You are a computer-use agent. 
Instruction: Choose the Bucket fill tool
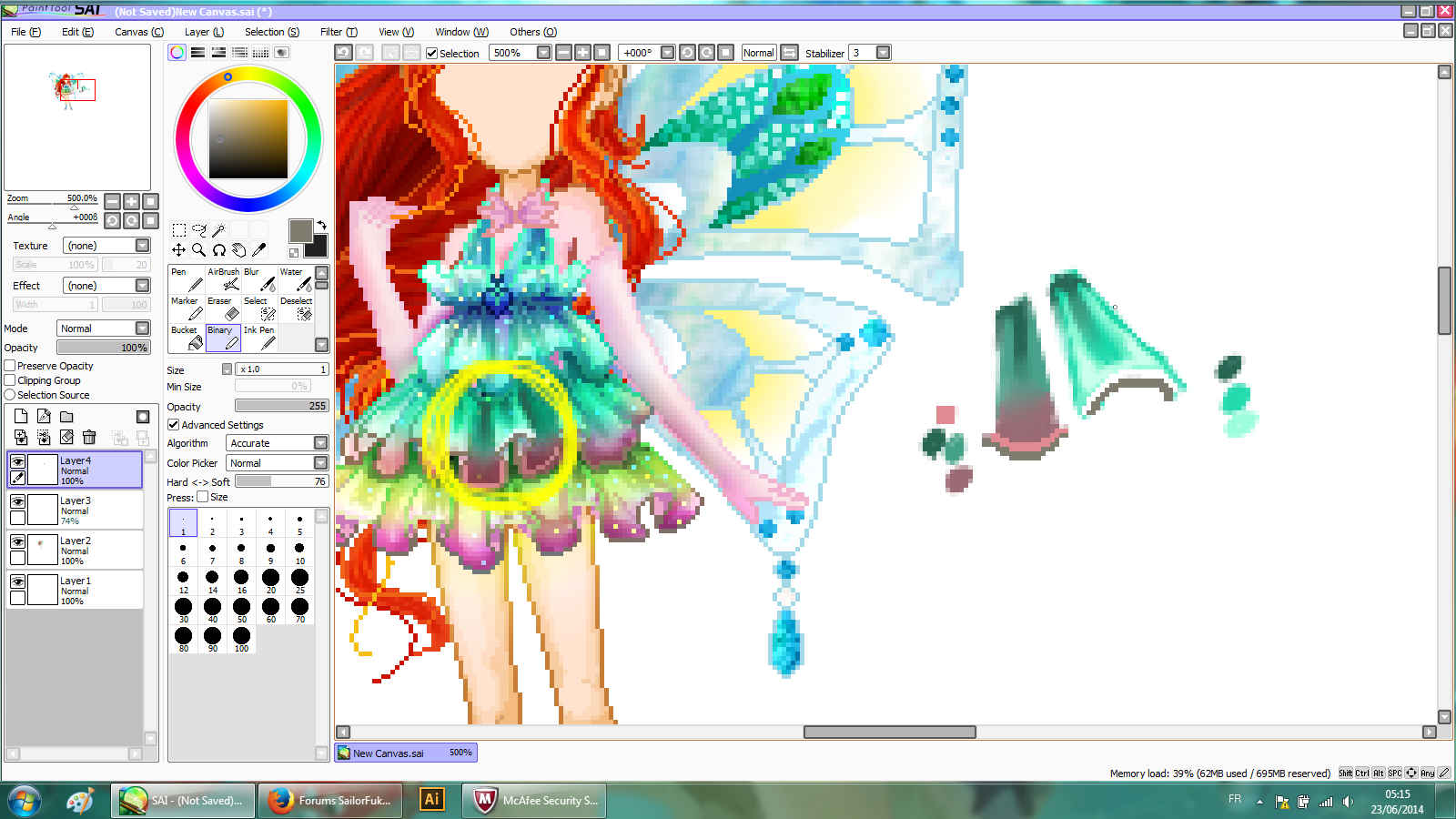(187, 338)
